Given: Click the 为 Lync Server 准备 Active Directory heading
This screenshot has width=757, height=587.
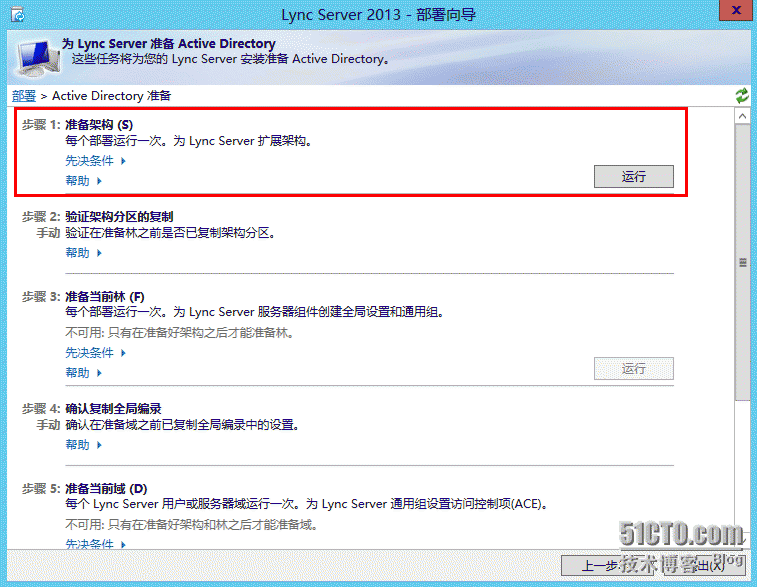Looking at the screenshot, I should tap(168, 43).
